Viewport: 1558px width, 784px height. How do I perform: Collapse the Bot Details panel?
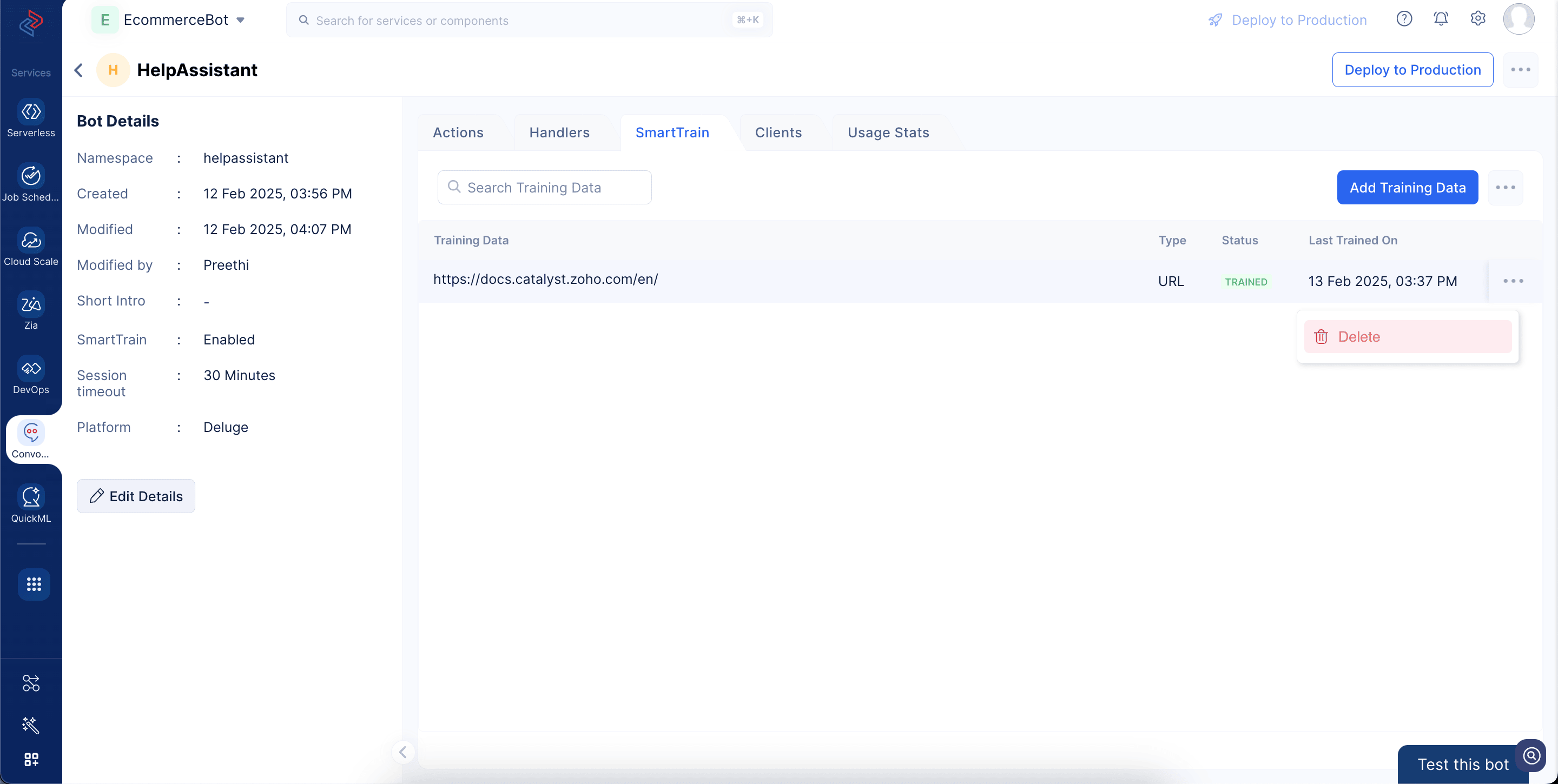403,752
